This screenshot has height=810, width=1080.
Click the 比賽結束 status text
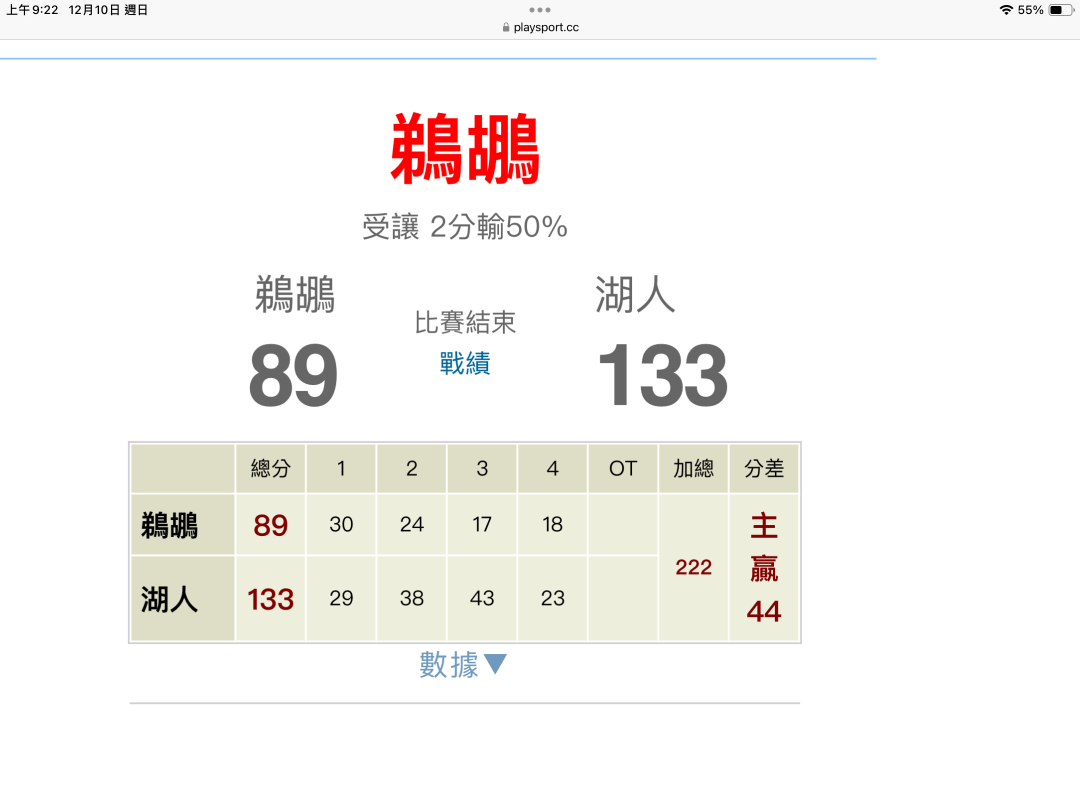[465, 322]
